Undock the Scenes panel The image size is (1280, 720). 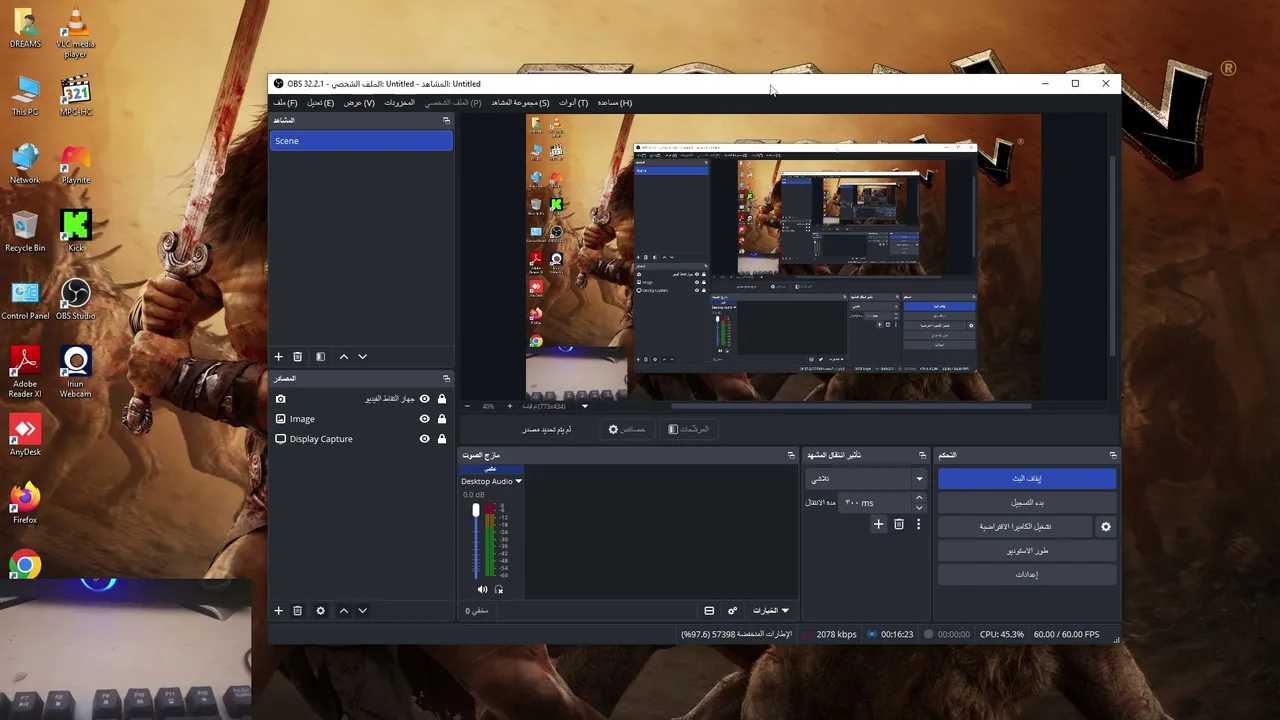tap(446, 120)
